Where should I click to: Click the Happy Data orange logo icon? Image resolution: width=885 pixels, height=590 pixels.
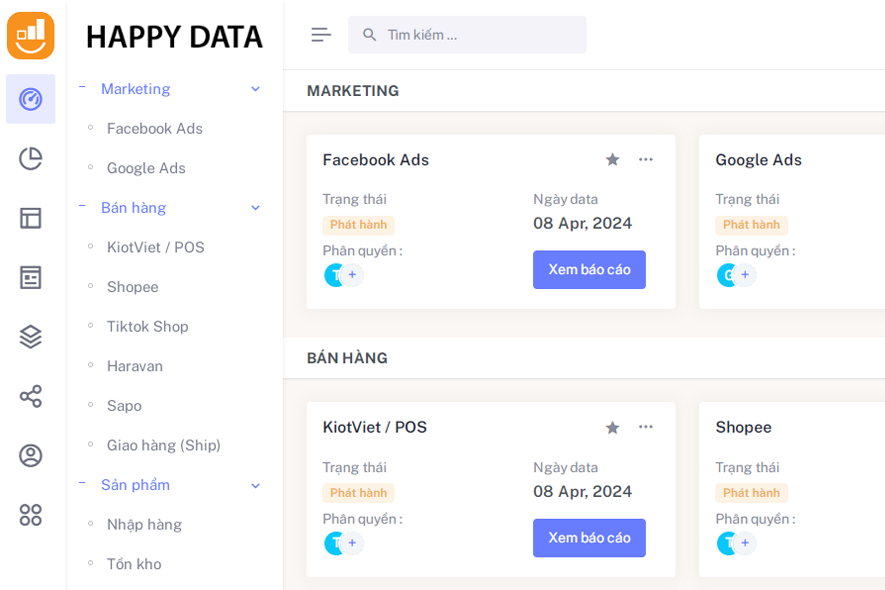tap(30, 36)
